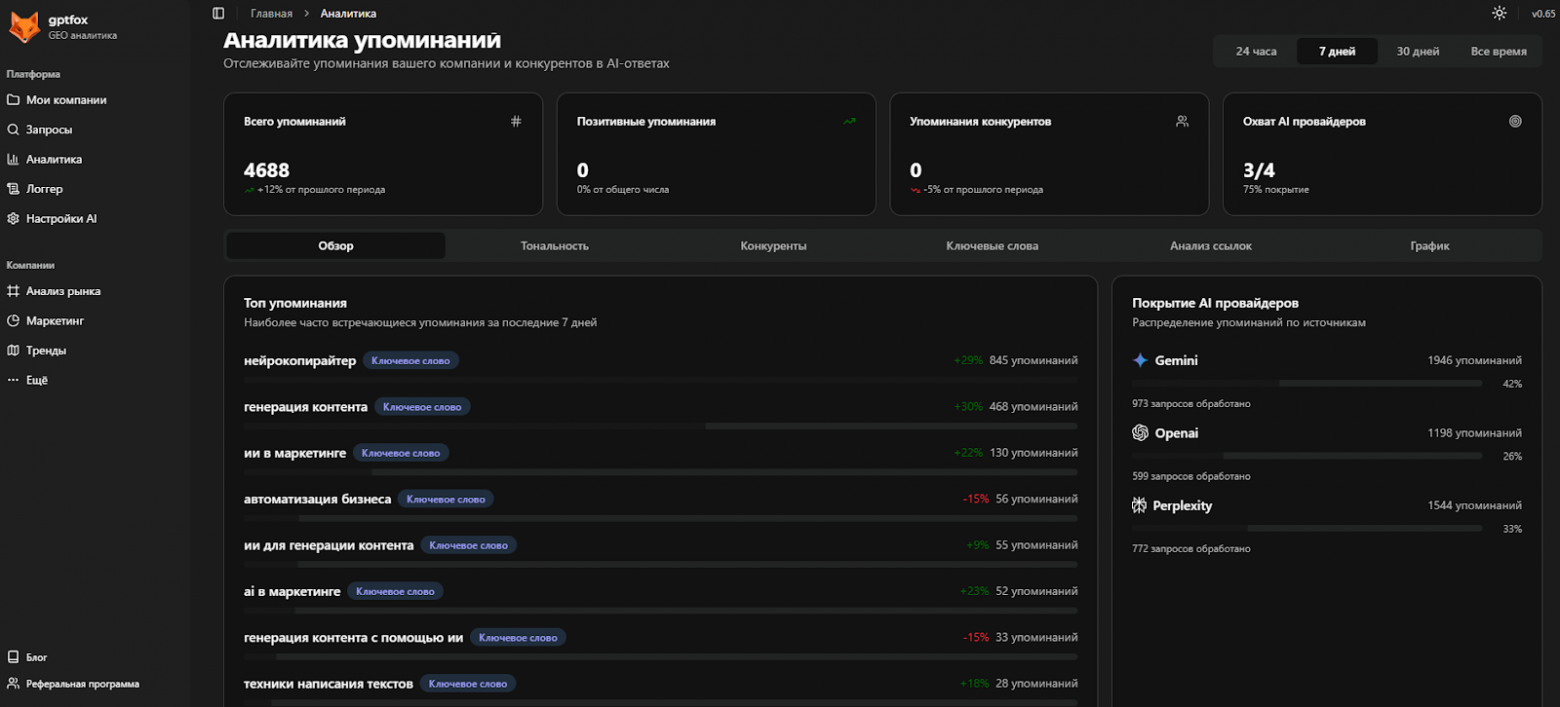Switch to the Тональность tab
The height and width of the screenshot is (707, 1560).
click(x=554, y=245)
